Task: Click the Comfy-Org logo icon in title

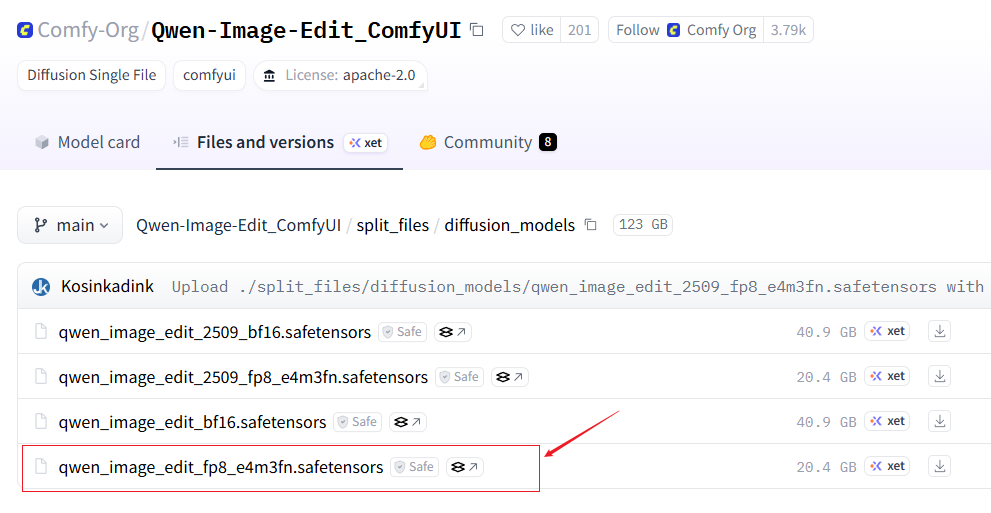Action: [x=25, y=30]
